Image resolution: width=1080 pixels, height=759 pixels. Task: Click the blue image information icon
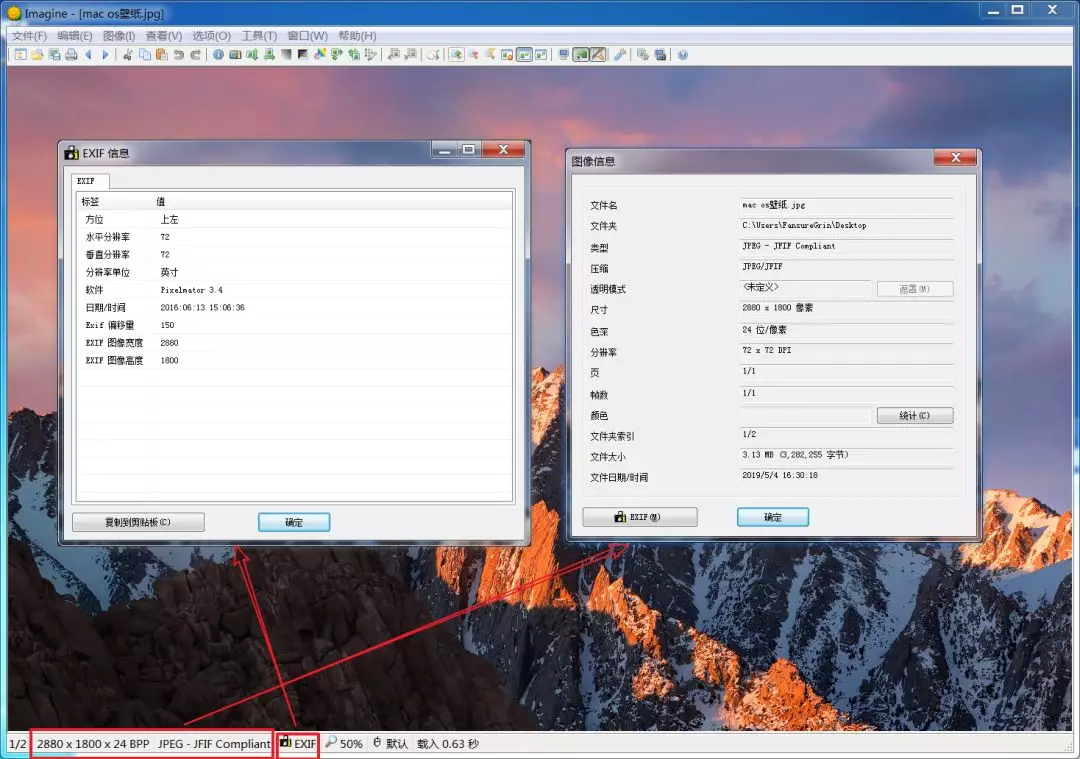click(218, 55)
